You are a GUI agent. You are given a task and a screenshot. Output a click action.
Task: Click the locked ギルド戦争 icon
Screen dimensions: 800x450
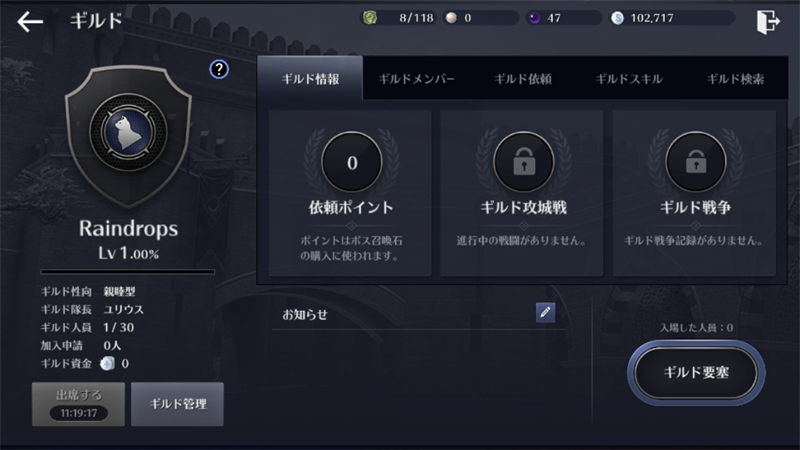point(696,162)
